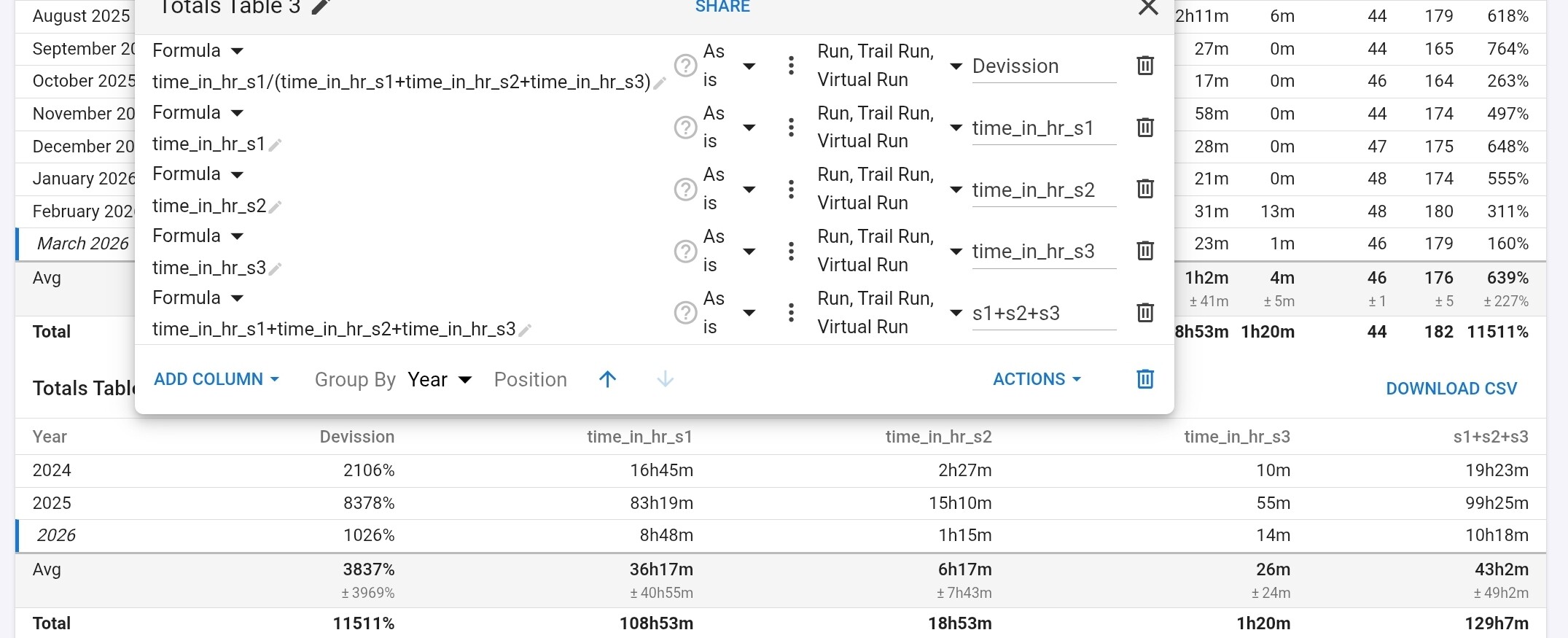Click the pencil icon beside Totals Table 3
1568x638 pixels.
[x=320, y=7]
